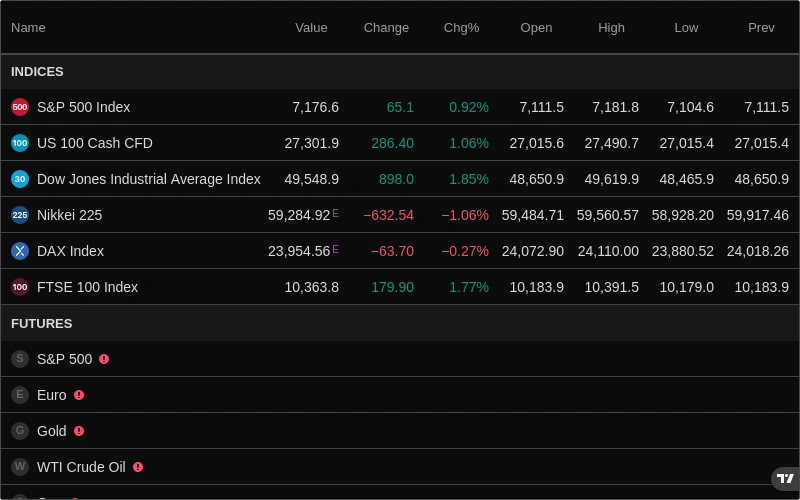Select the US 100 high 27,490.7
Screen dimensions: 800x500
click(612, 143)
